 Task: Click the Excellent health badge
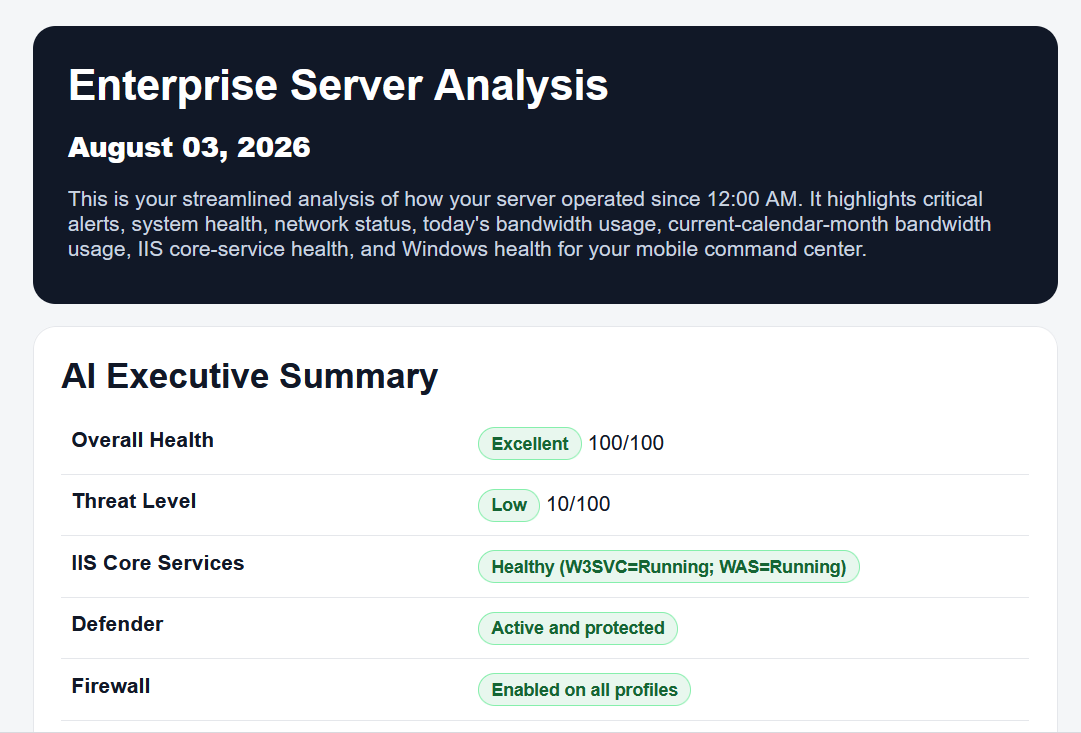pos(529,443)
